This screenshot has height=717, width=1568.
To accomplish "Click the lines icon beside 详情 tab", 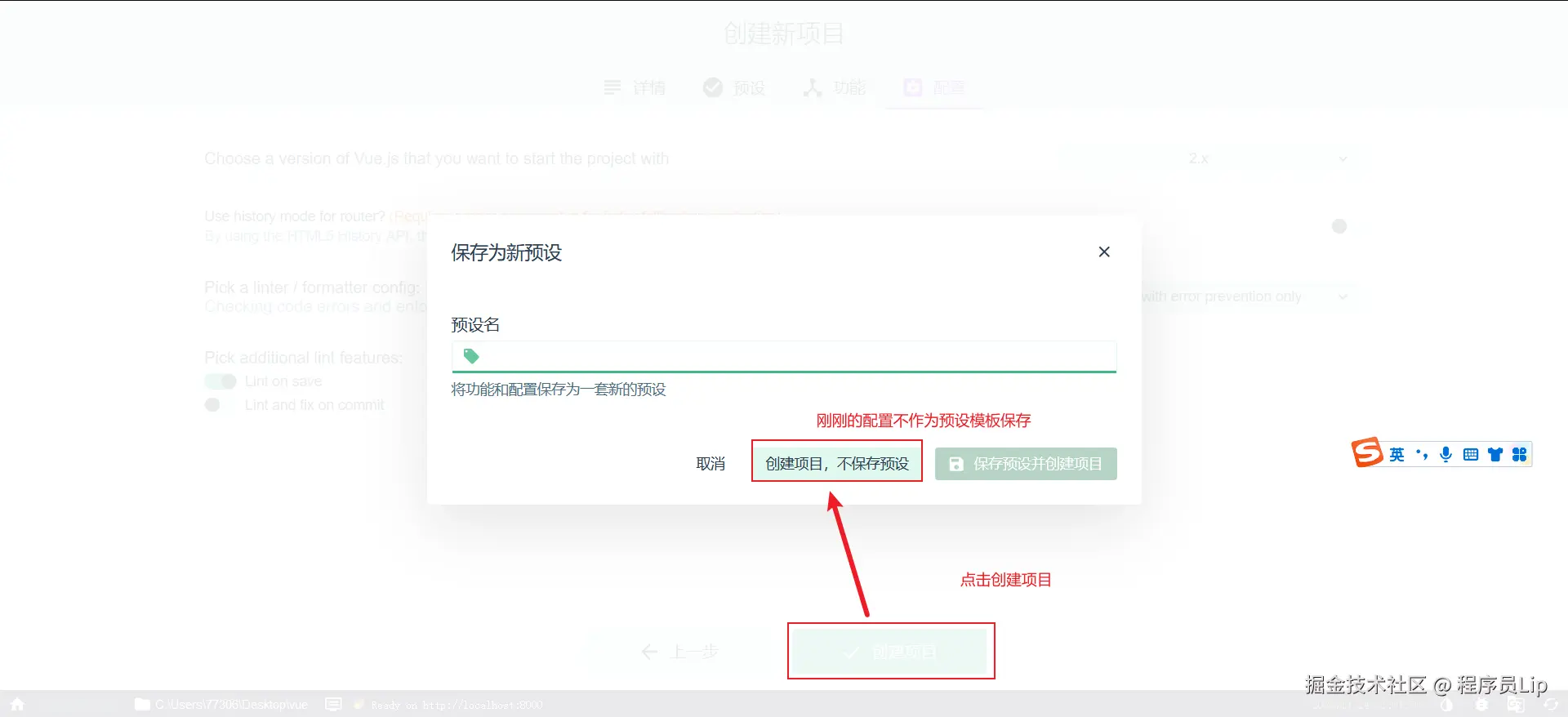I will tap(612, 87).
